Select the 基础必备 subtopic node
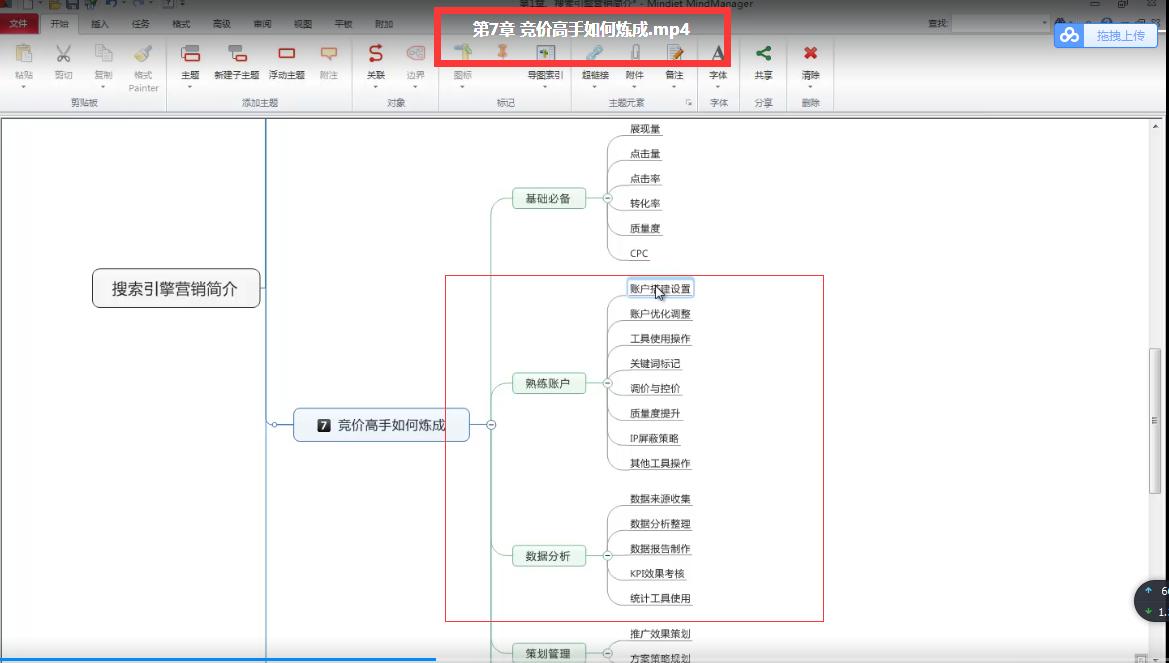The height and width of the screenshot is (663, 1169). (x=548, y=198)
